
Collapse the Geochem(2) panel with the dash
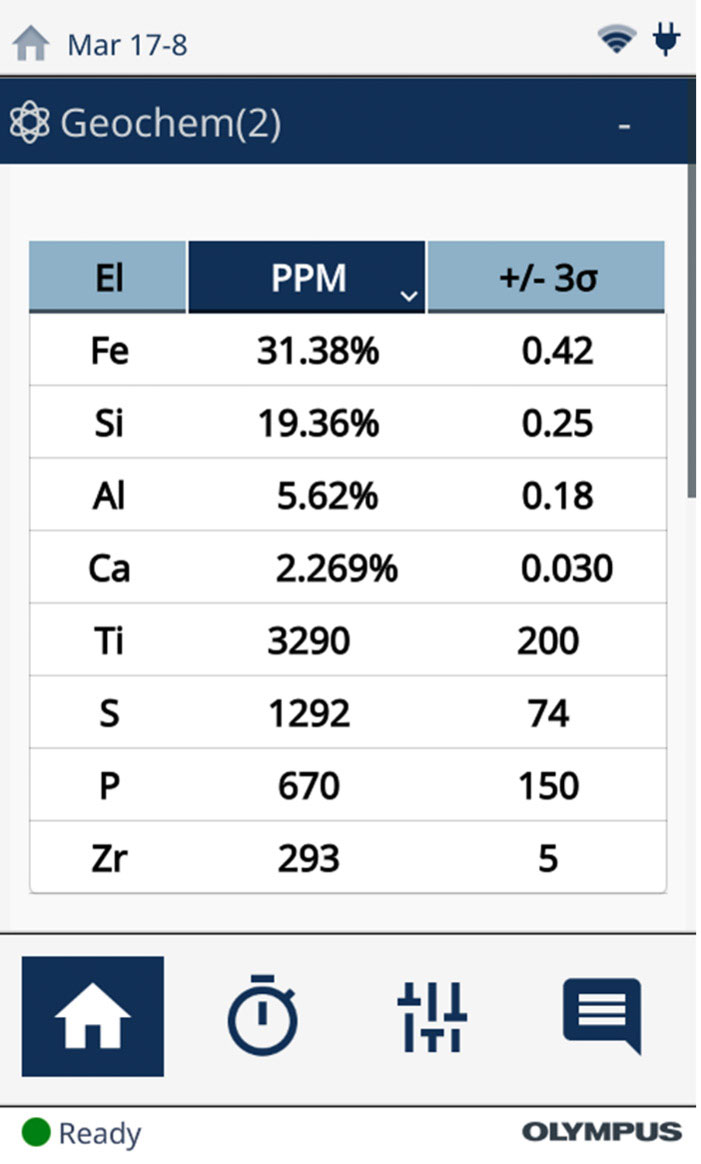[624, 126]
